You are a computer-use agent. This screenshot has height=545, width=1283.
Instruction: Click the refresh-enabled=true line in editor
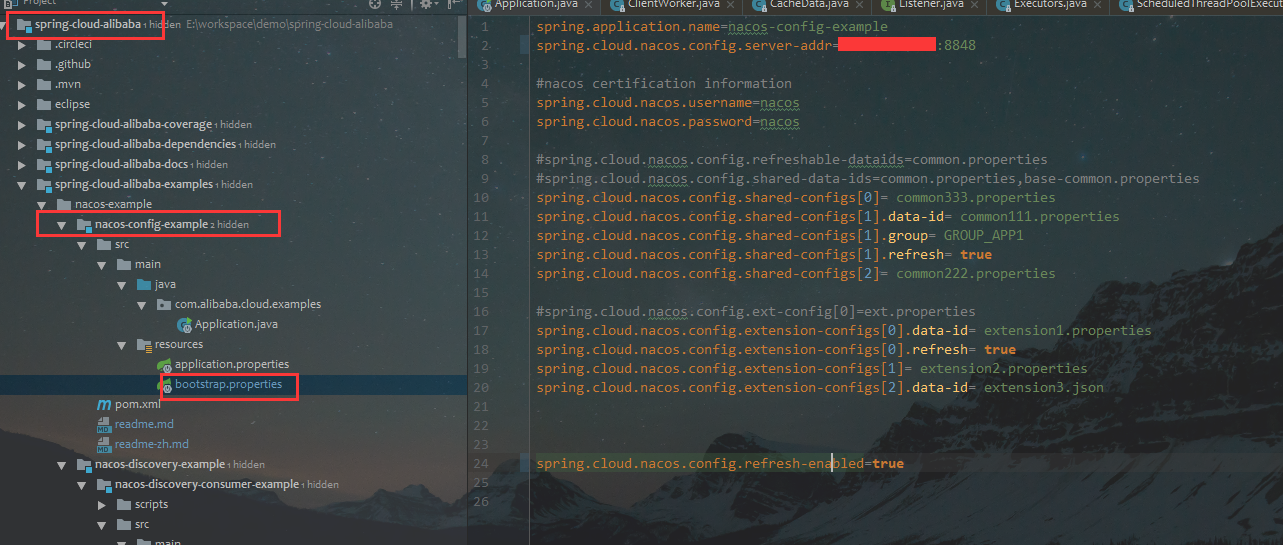[x=720, y=463]
